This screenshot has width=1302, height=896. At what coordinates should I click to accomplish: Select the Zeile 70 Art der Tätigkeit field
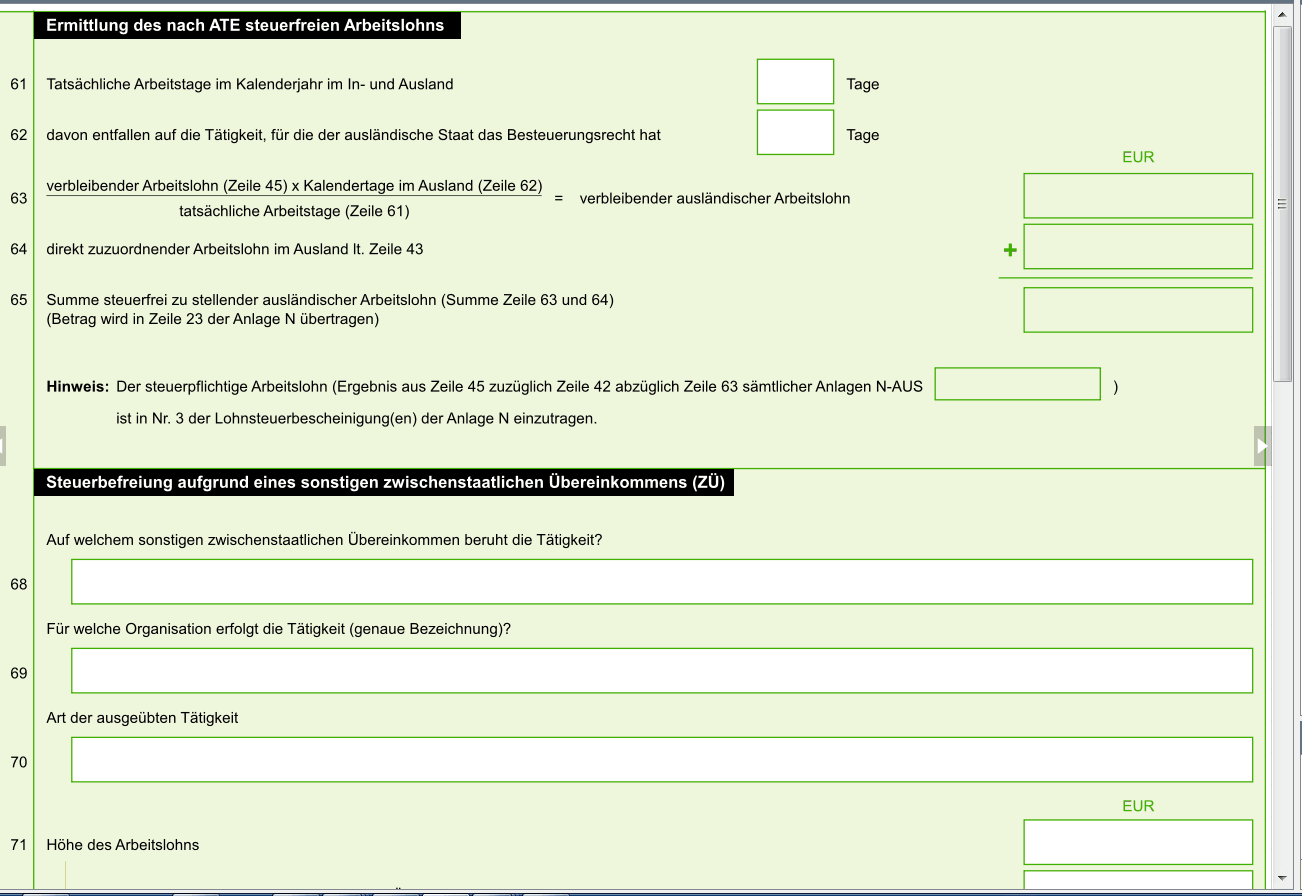662,760
